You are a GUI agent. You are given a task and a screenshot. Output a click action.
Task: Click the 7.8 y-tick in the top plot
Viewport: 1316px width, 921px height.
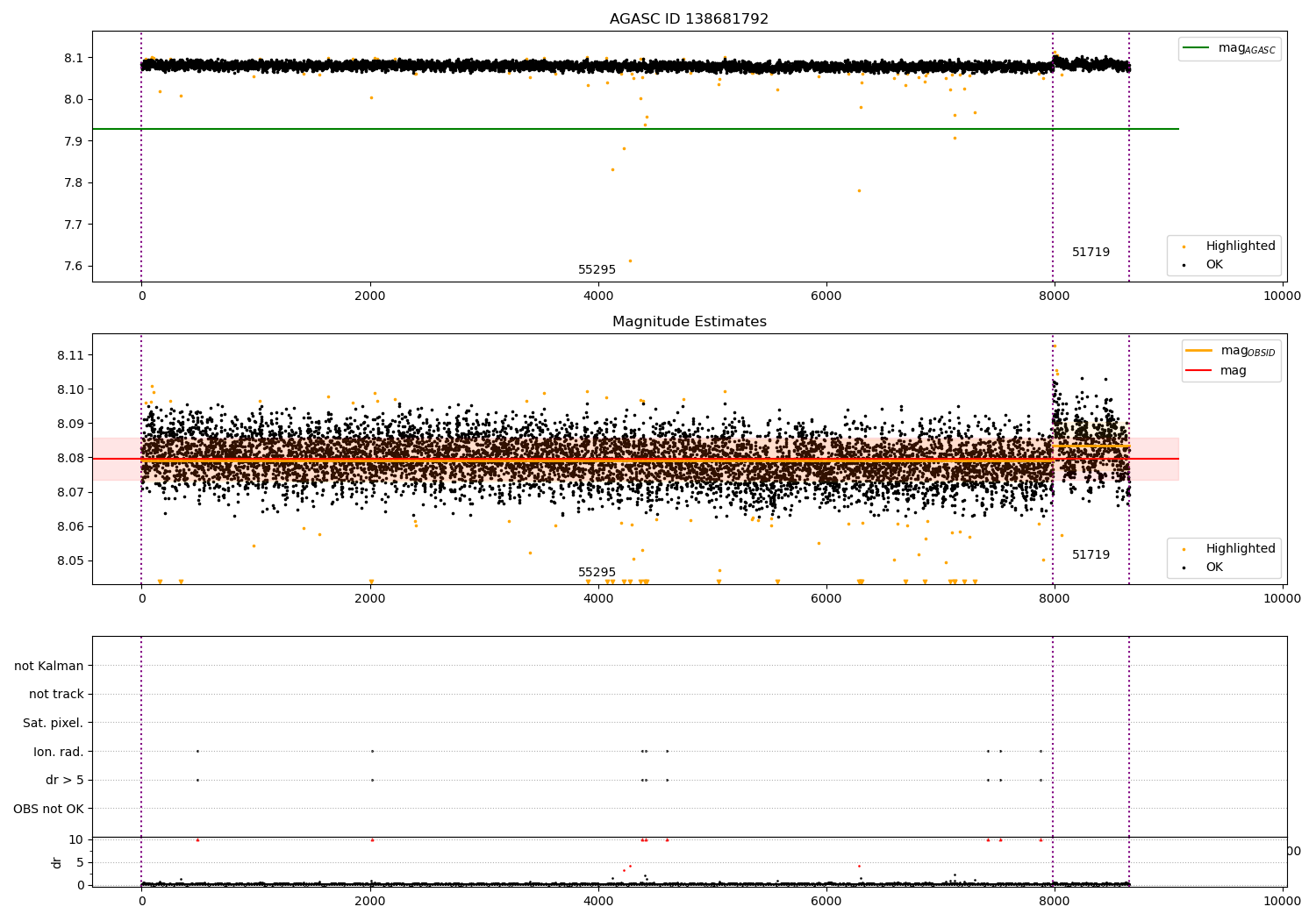point(74,183)
